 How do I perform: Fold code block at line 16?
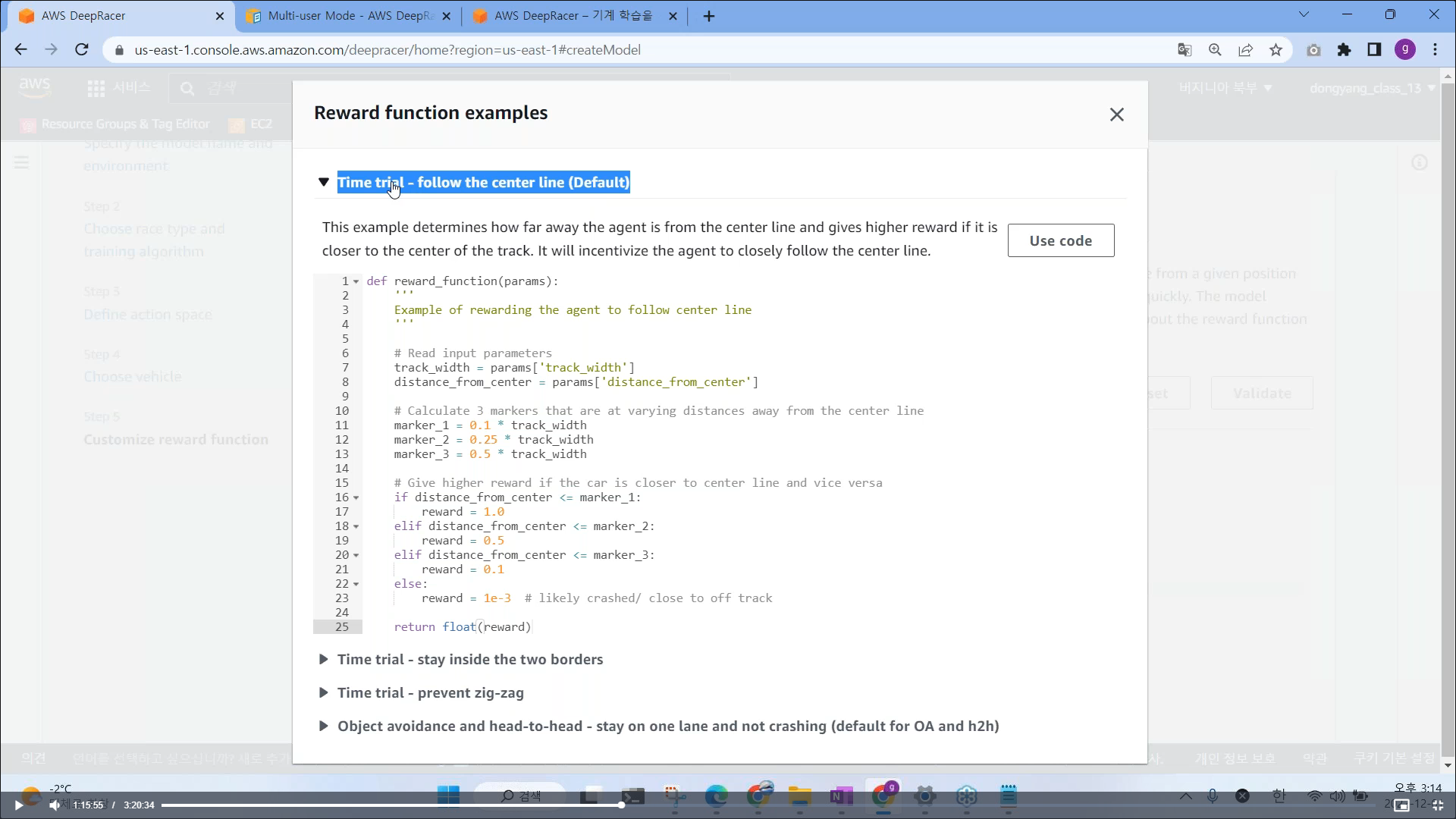click(x=356, y=498)
